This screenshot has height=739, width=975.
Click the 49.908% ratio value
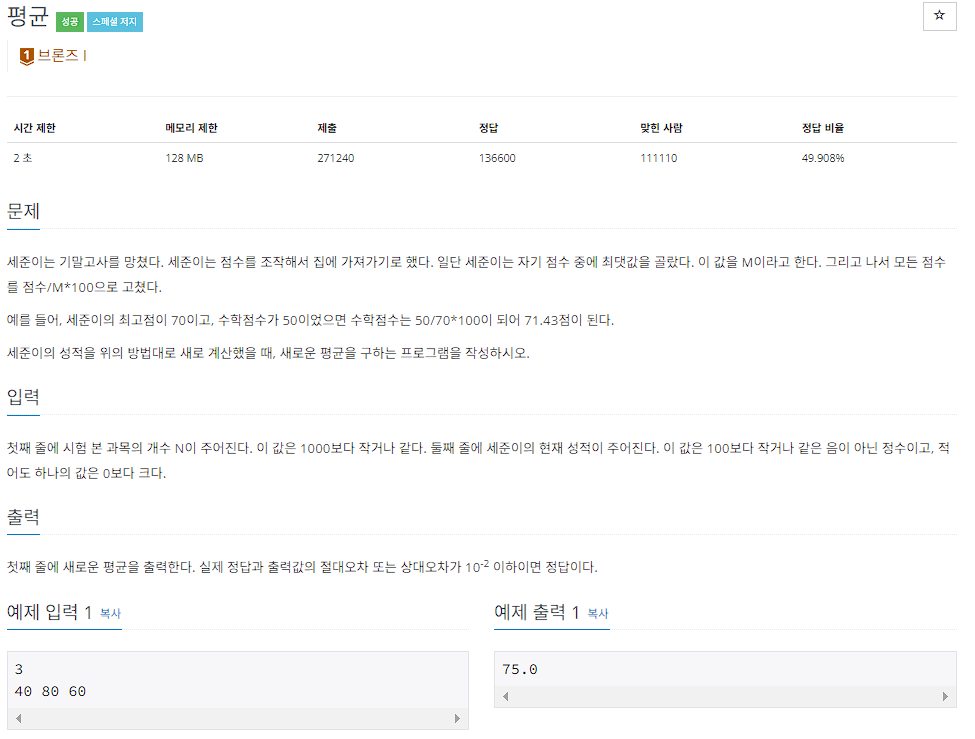823,158
